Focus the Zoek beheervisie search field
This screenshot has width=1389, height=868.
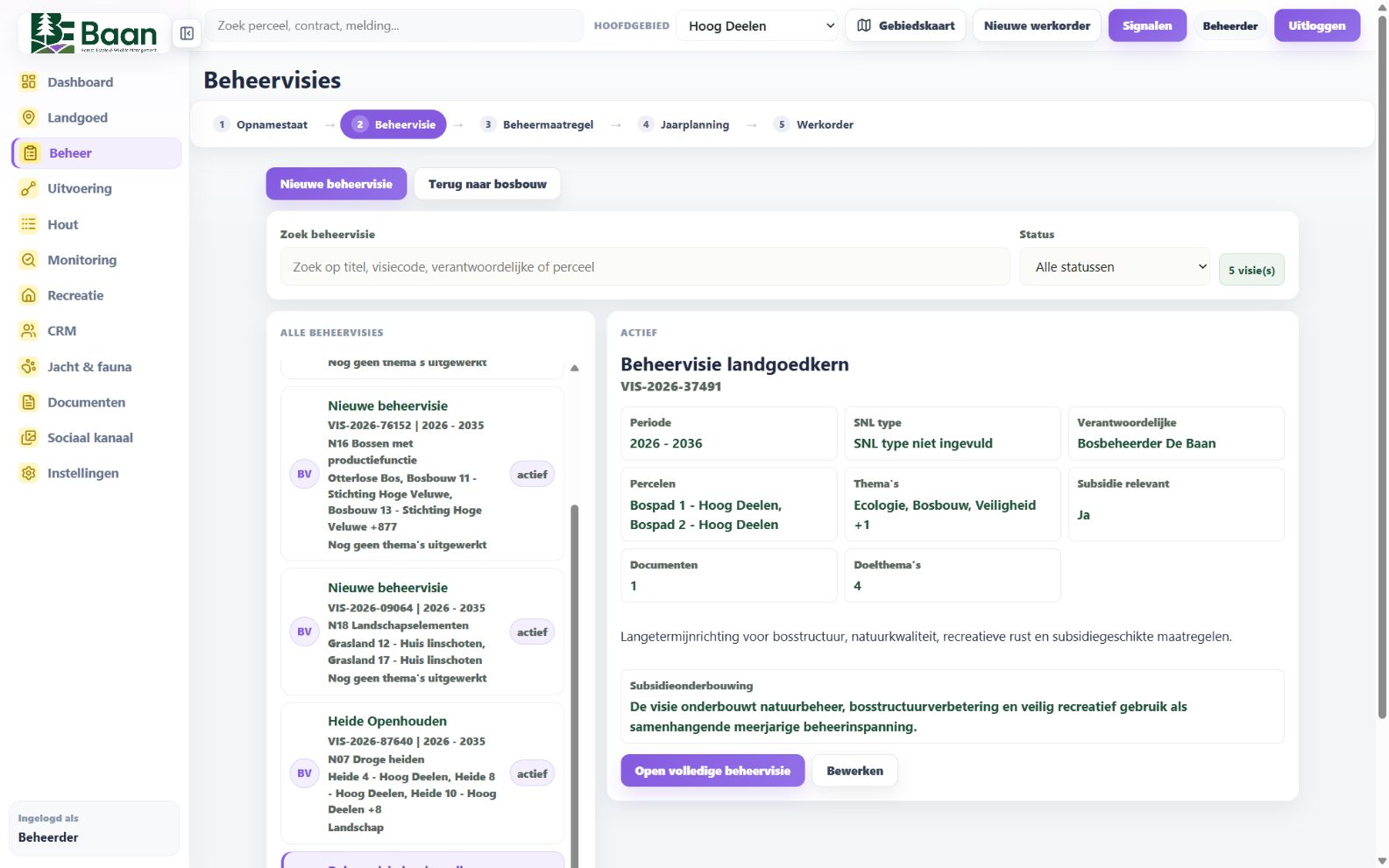pos(645,267)
